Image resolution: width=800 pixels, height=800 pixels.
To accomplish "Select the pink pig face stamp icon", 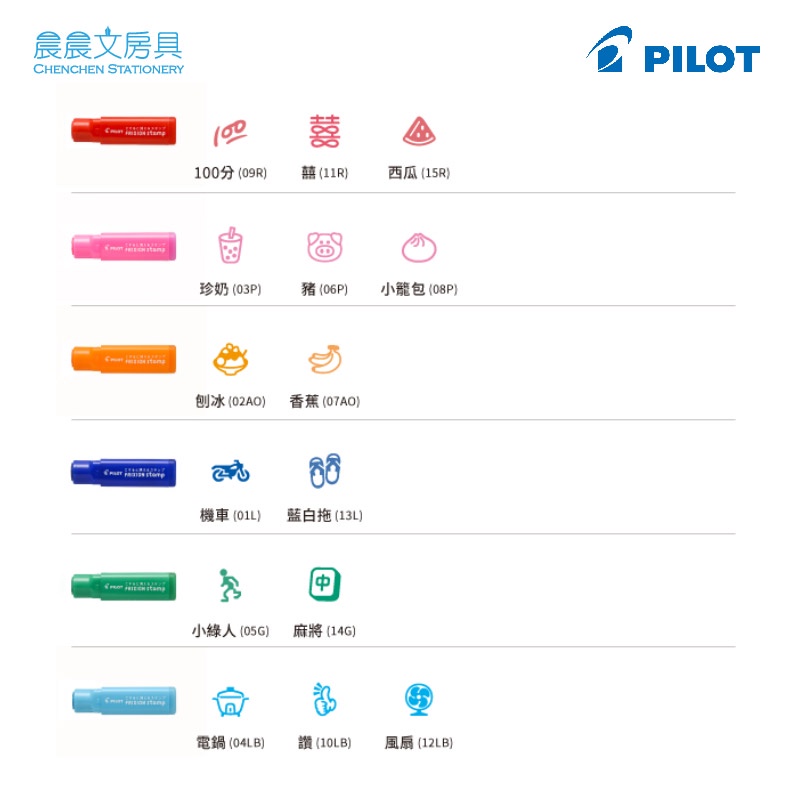I will (324, 246).
